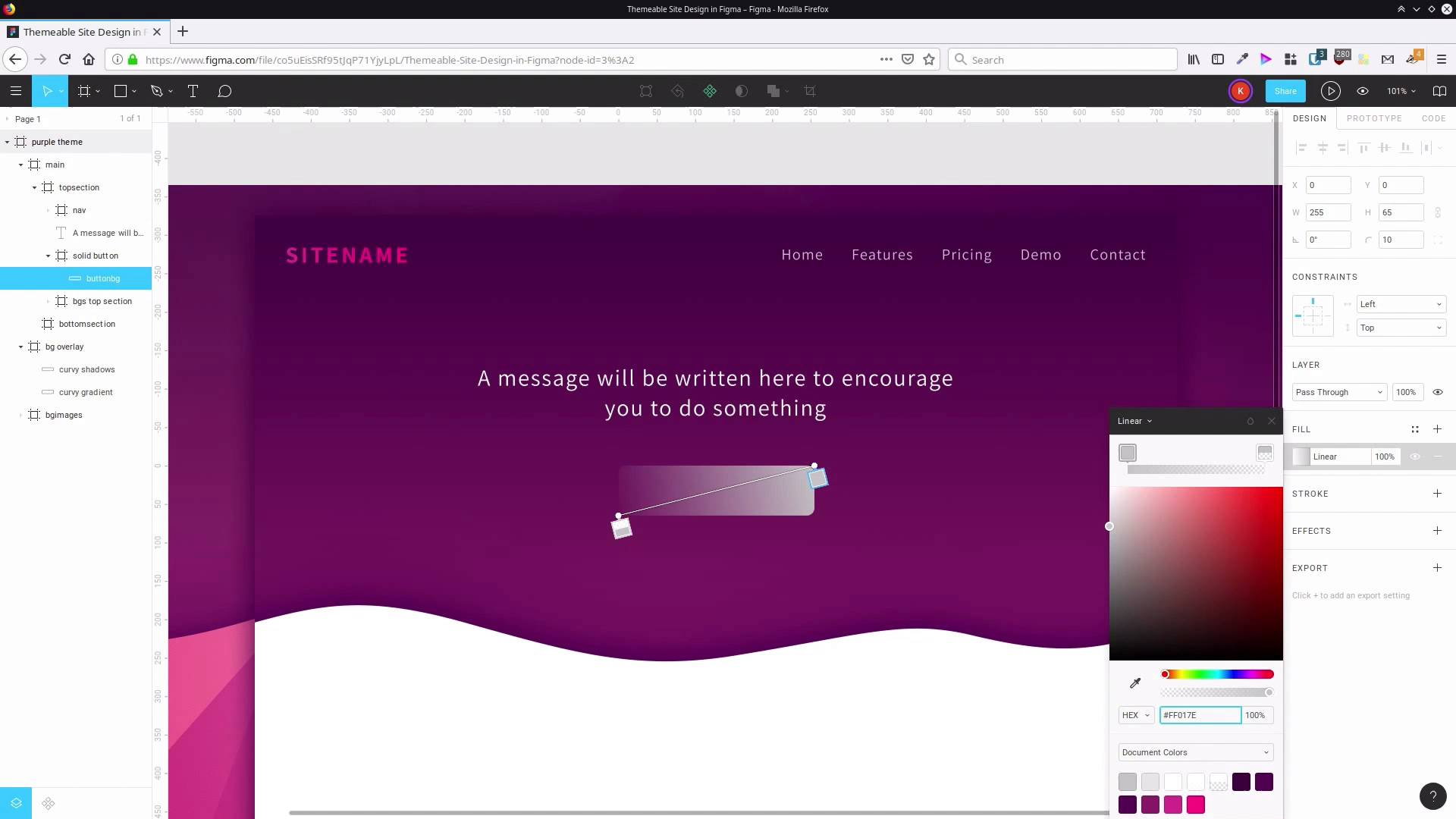
Task: Select the Text tool
Action: 193,91
